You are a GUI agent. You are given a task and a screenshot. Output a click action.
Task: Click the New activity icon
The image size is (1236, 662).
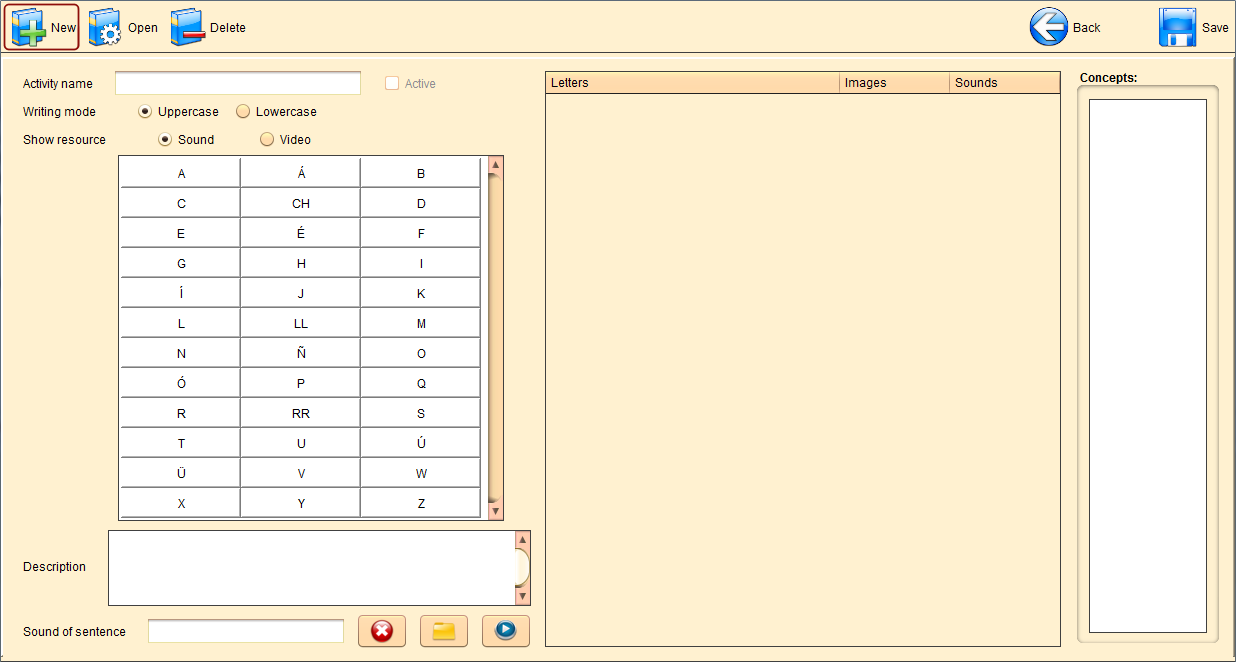pyautogui.click(x=28, y=27)
